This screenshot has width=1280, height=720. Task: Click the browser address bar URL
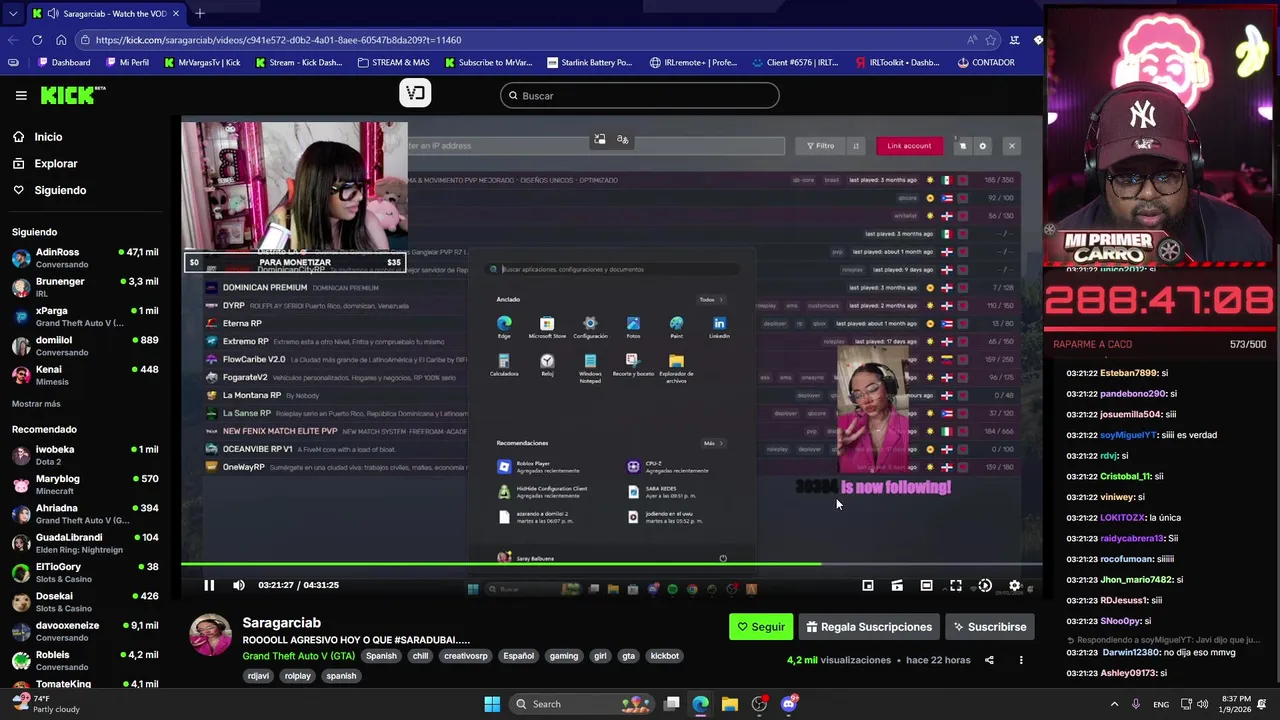coord(278,40)
